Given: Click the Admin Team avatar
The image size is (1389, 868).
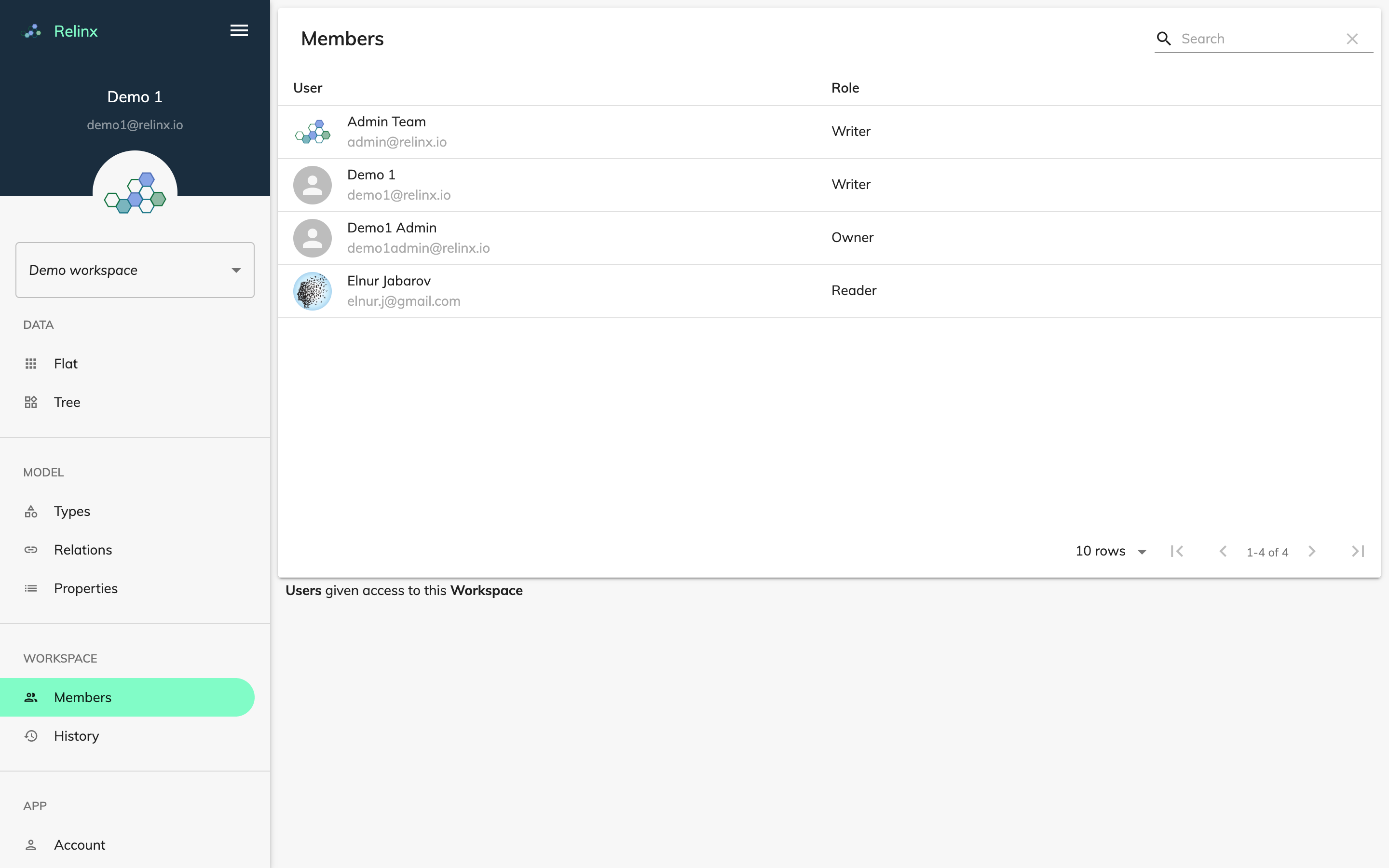Looking at the screenshot, I should tap(312, 132).
